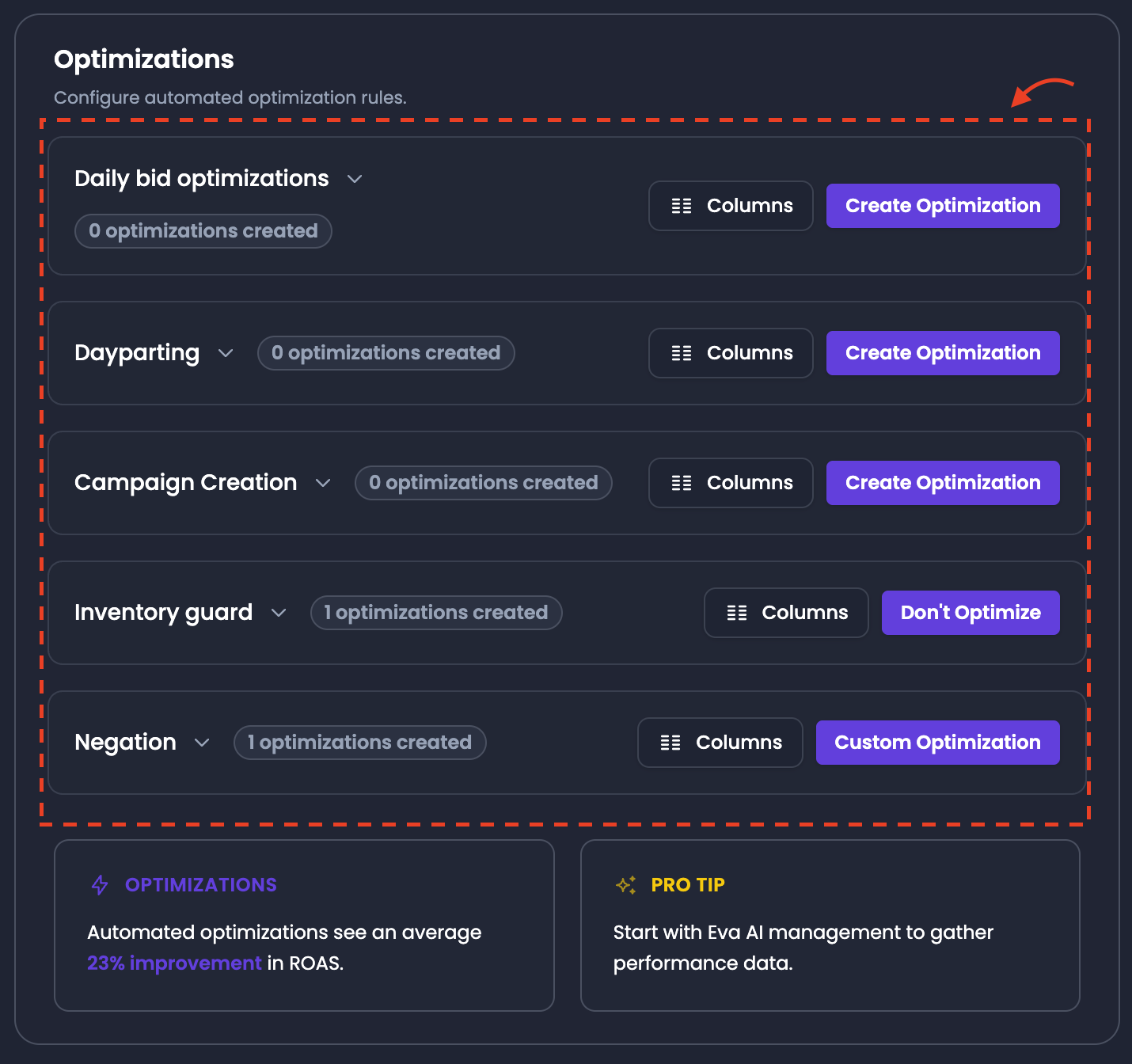1132x1064 pixels.
Task: Click the Custom Optimization button
Action: (938, 743)
